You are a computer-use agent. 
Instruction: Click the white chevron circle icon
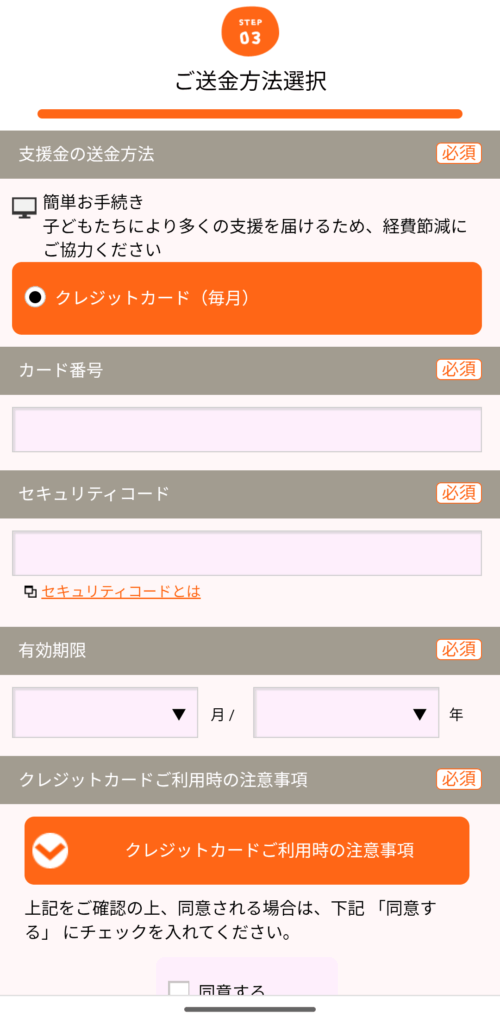click(x=50, y=850)
